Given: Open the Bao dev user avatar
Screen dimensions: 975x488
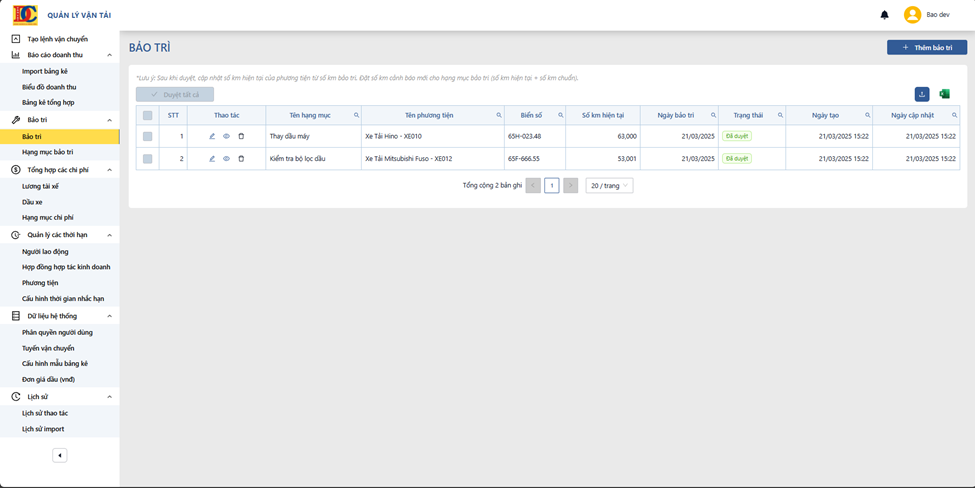Looking at the screenshot, I should [x=912, y=15].
